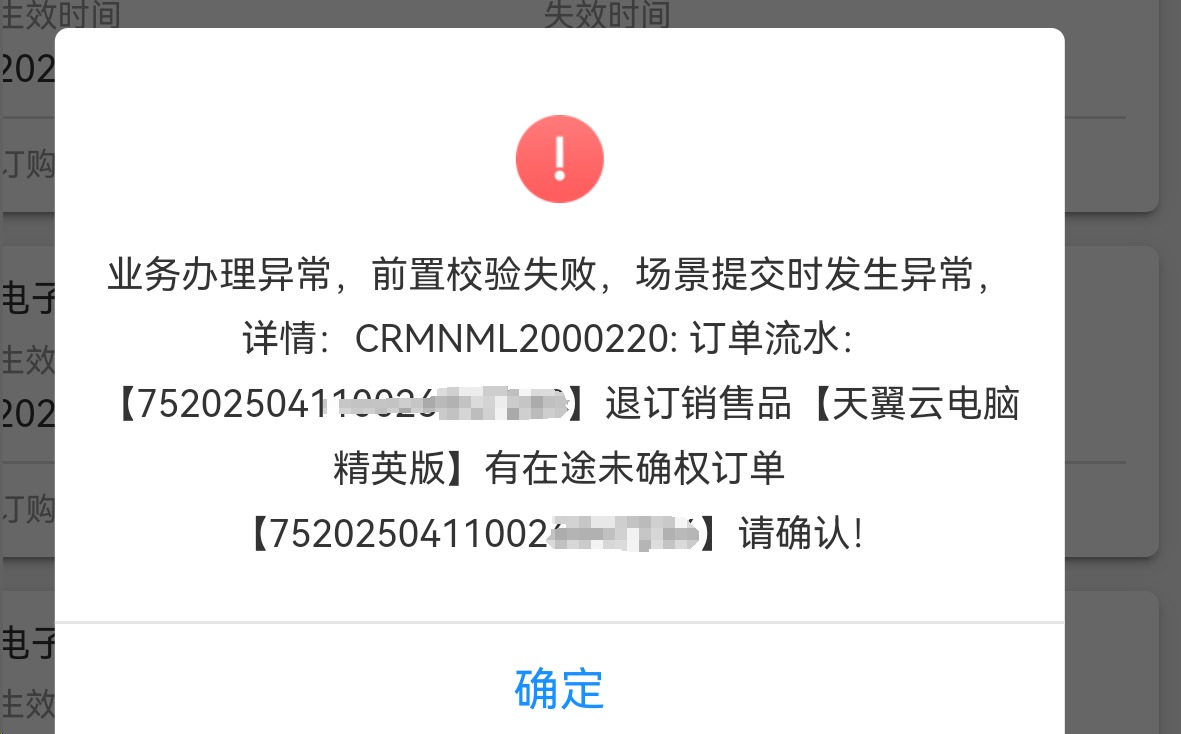The image size is (1181, 734).
Task: Click the 订购 text in the middle background card
Action: pos(28,510)
